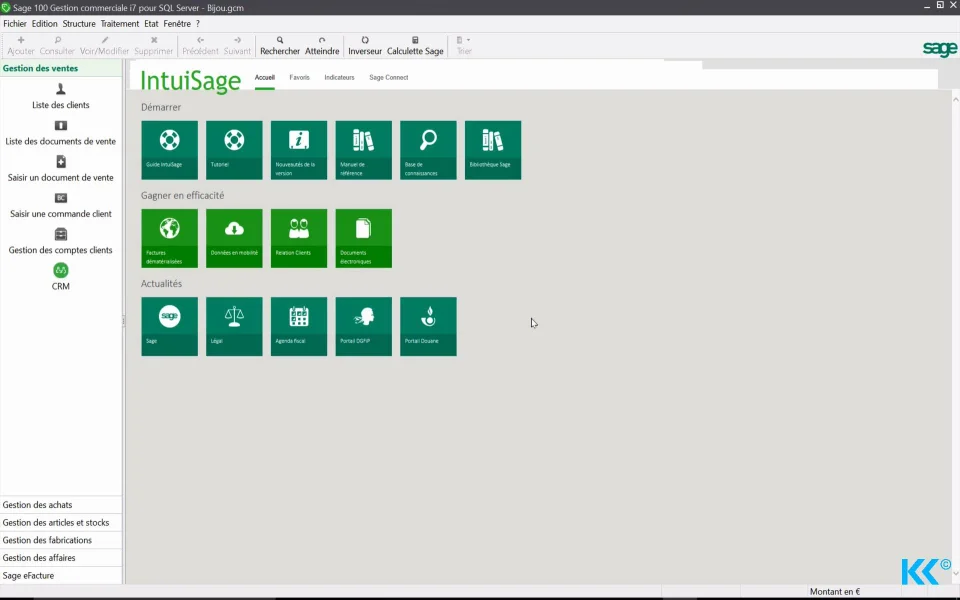Expand the Sage eFacture section

tap(61, 576)
